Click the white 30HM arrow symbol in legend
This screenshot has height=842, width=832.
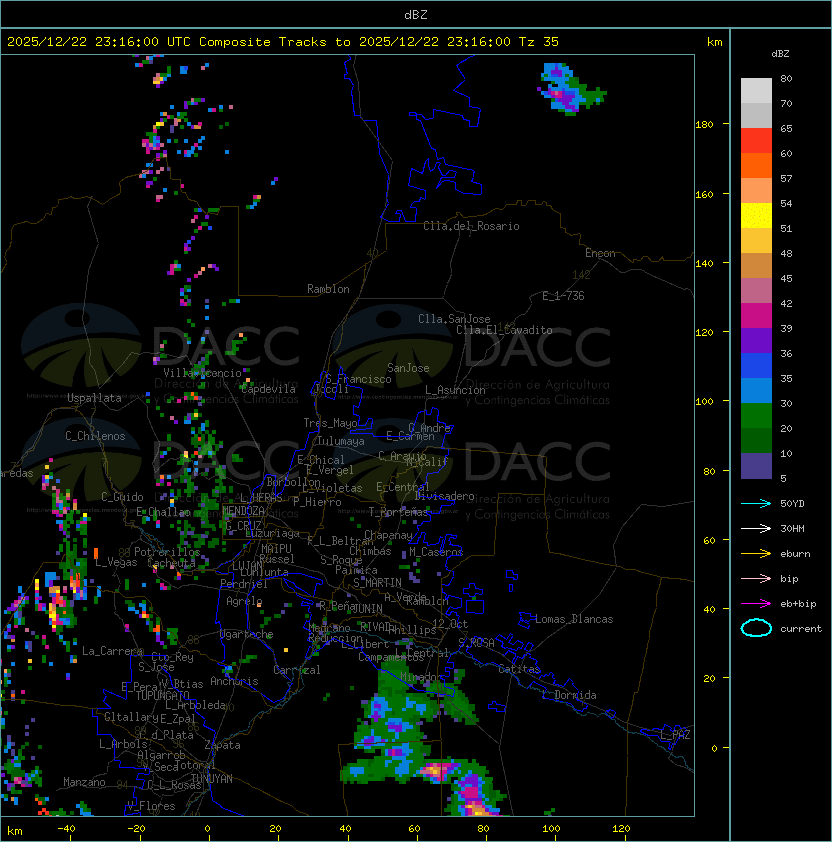[756, 528]
